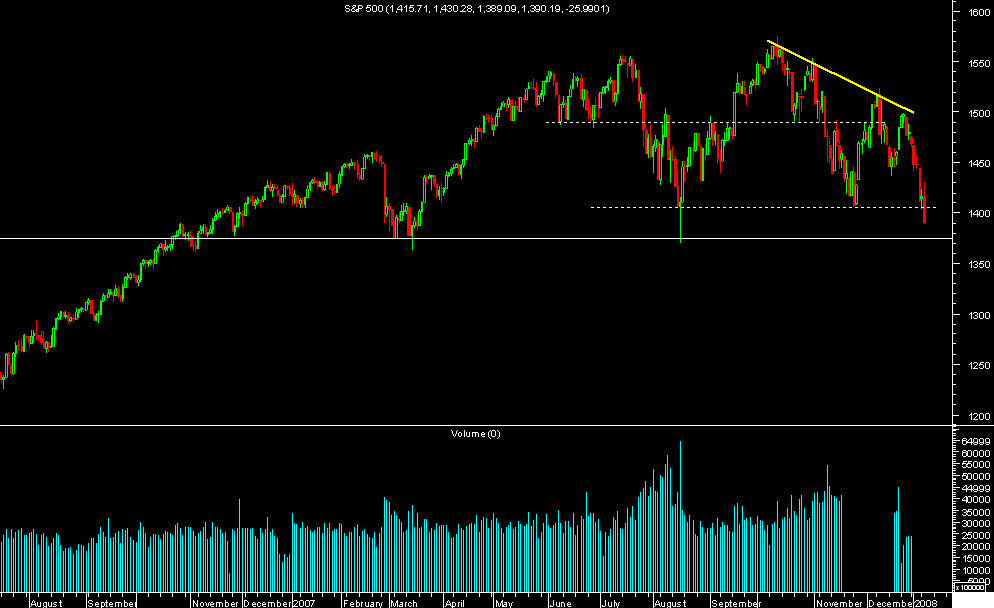Select the April month label
This screenshot has height=608, width=994.
point(455,603)
